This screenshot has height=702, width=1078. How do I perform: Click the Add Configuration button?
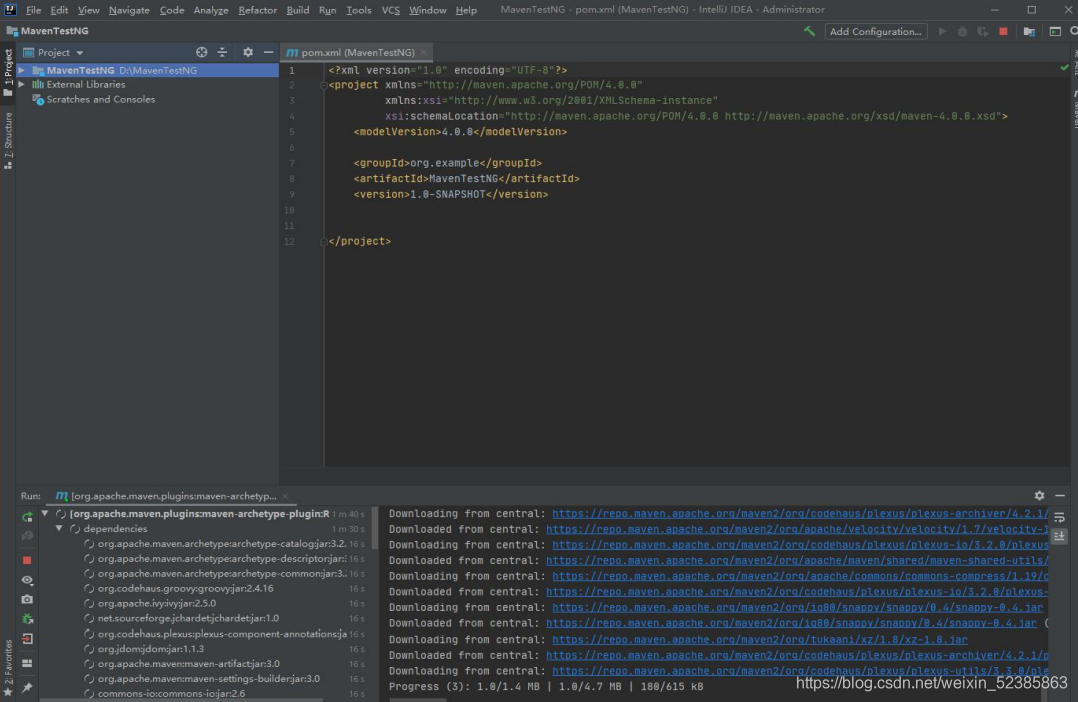875,32
